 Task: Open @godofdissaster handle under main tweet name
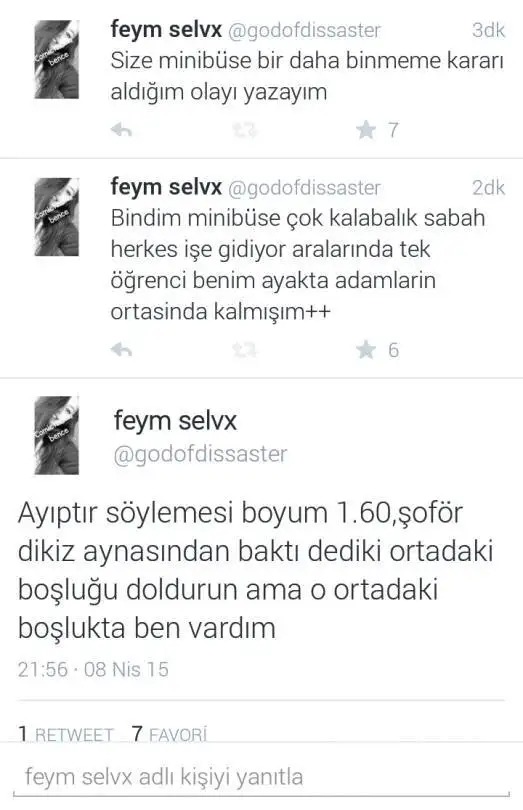pos(200,454)
